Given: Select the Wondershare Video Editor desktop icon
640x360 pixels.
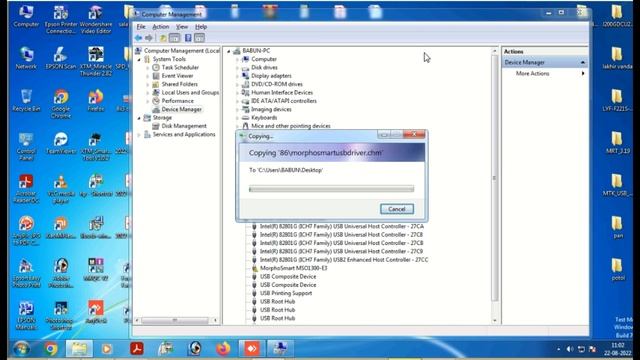Looking at the screenshot, I should pyautogui.click(x=96, y=20).
